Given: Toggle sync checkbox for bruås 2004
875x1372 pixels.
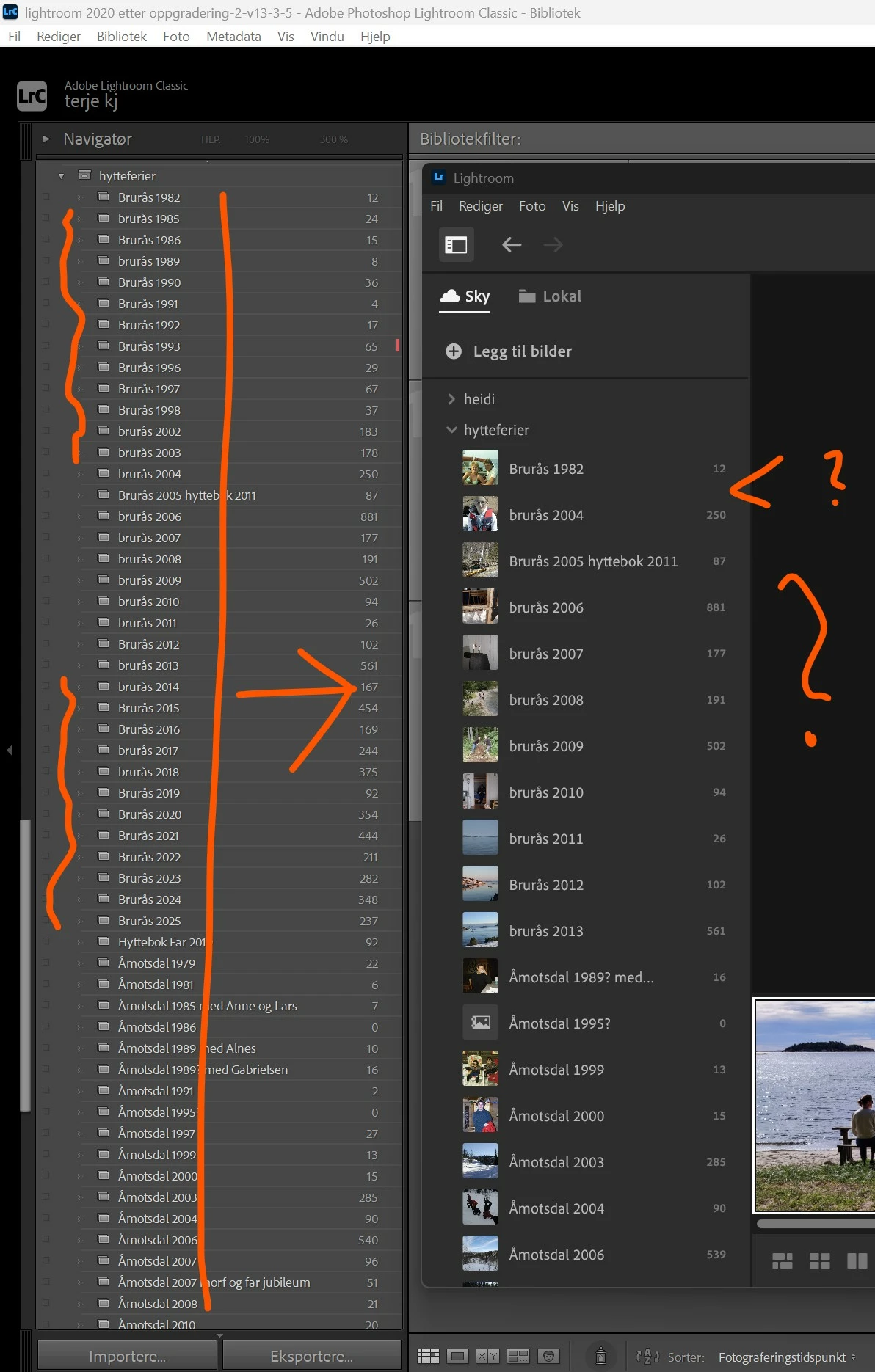Looking at the screenshot, I should (x=46, y=473).
